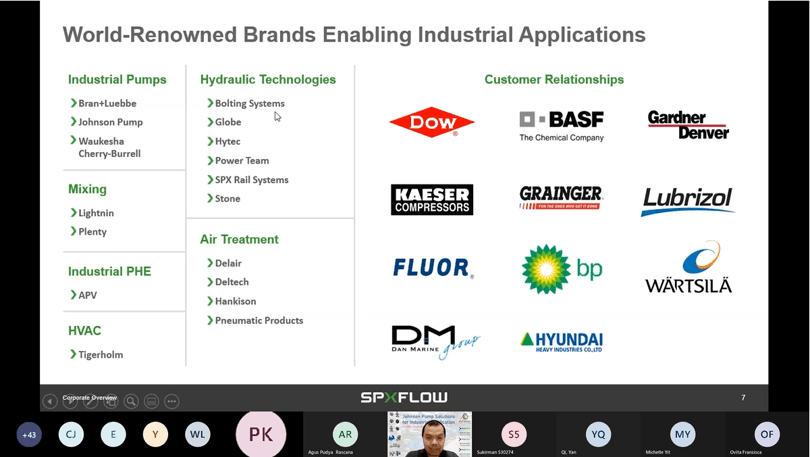Click the SPX Rail Systems bullet
The height and width of the screenshot is (457, 810).
(x=248, y=180)
